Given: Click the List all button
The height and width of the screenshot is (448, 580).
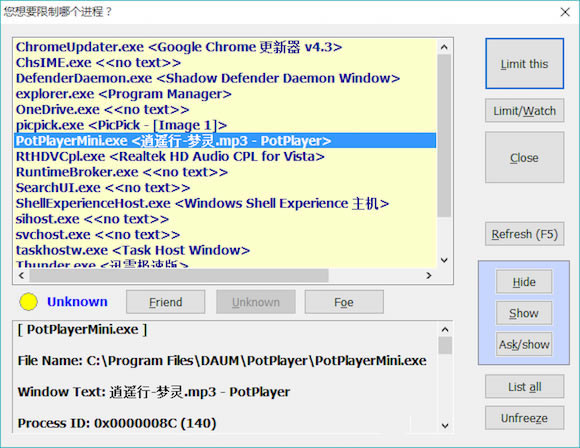Looking at the screenshot, I should click(525, 387).
